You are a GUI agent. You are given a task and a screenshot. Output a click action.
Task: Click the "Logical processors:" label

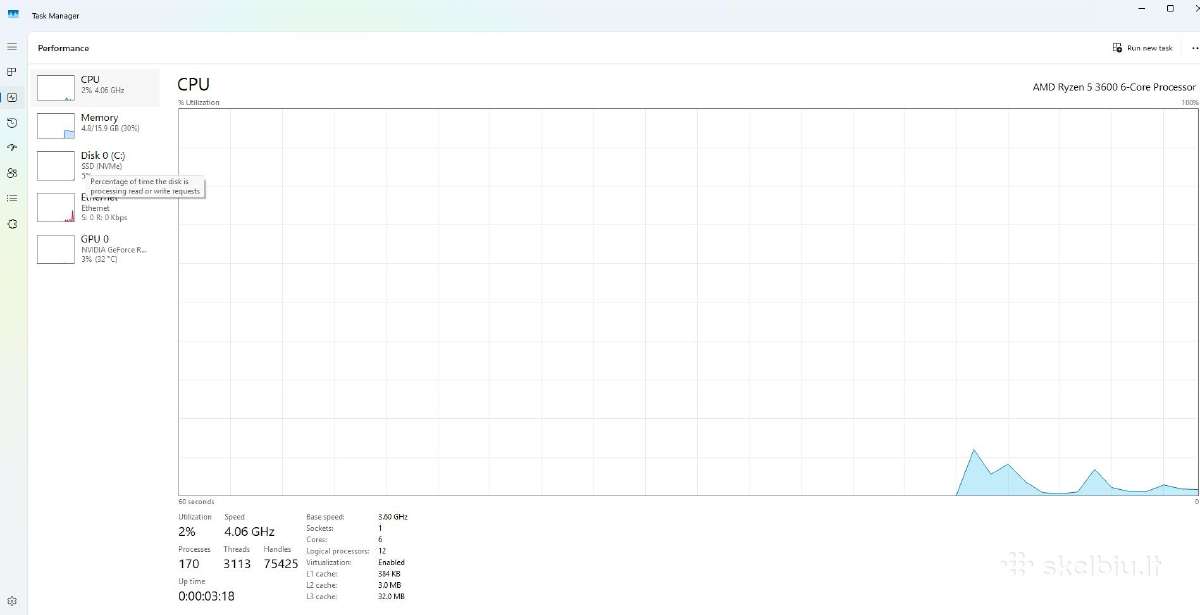point(338,551)
